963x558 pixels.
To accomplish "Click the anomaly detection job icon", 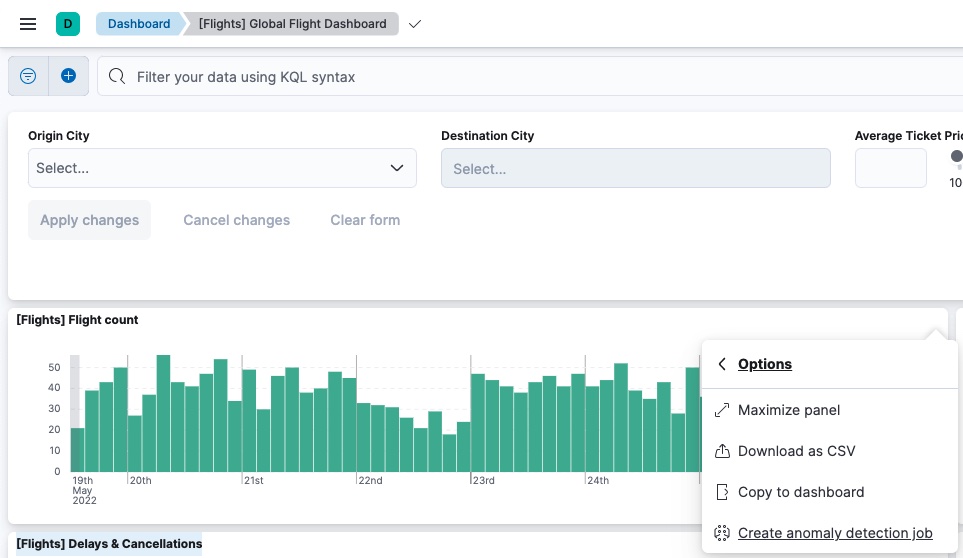I will coord(722,533).
